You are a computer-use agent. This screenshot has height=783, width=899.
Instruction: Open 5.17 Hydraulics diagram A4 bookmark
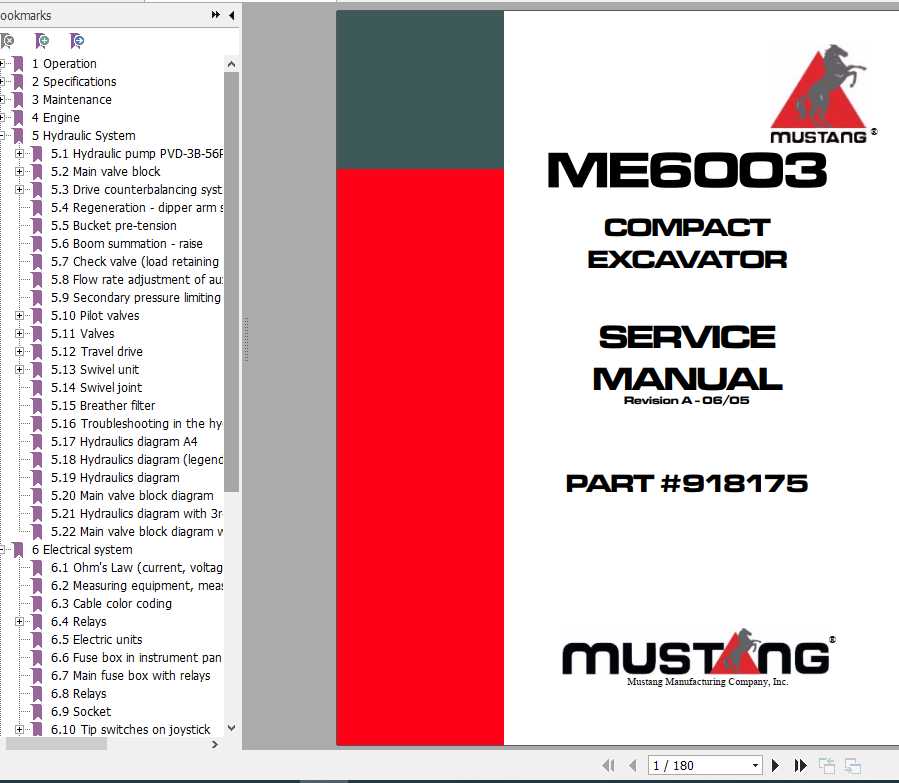(x=124, y=441)
